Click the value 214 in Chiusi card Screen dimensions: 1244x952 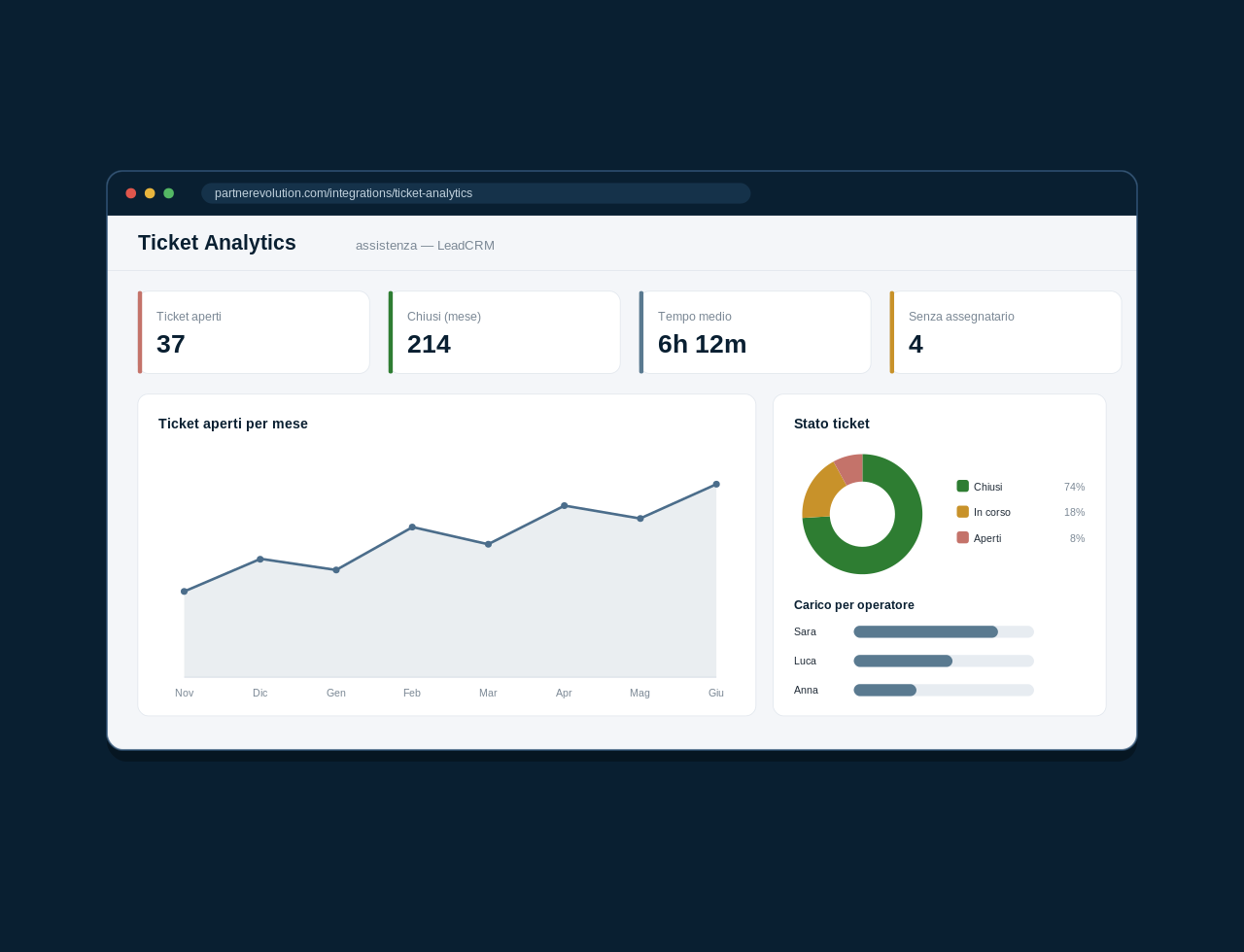429,344
